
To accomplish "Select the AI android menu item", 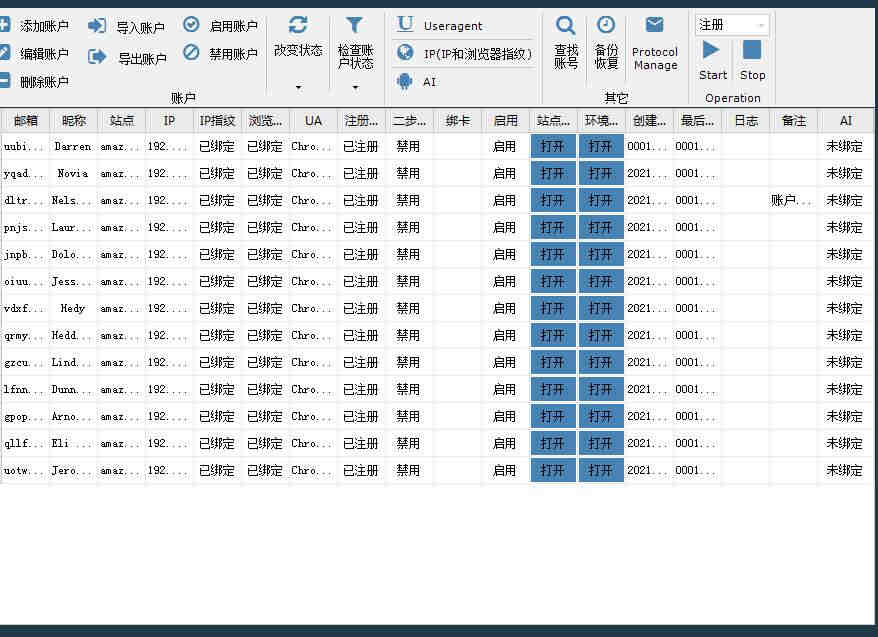I will (417, 82).
